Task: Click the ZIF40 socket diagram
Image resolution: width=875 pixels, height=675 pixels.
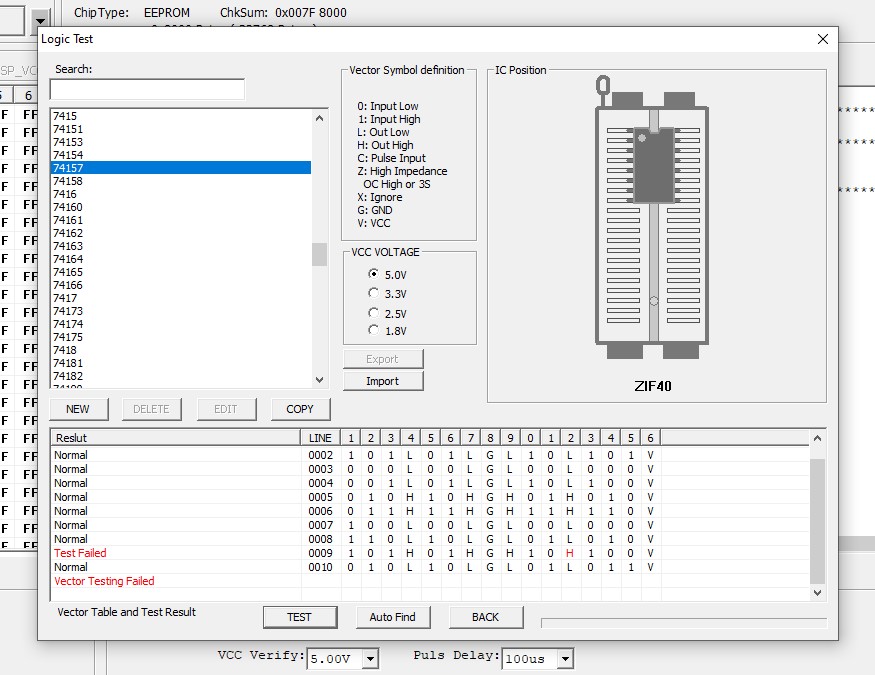Action: pyautogui.click(x=652, y=218)
